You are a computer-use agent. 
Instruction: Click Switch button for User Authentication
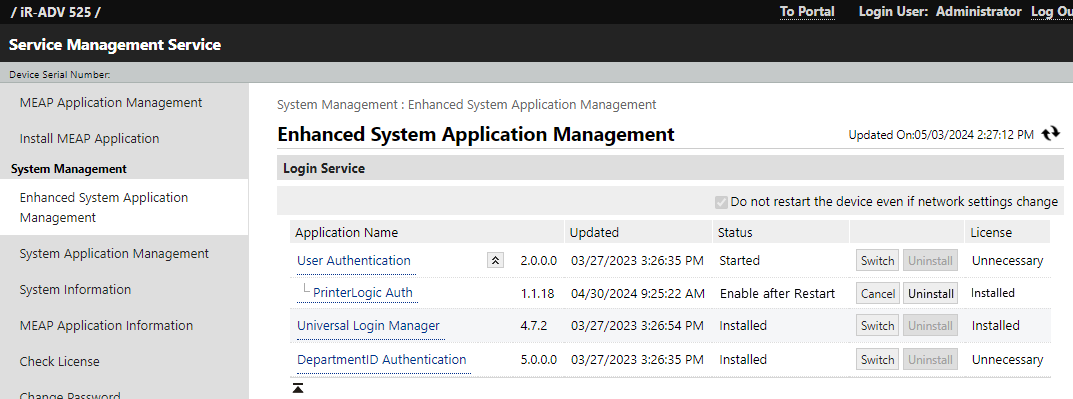pyautogui.click(x=877, y=260)
